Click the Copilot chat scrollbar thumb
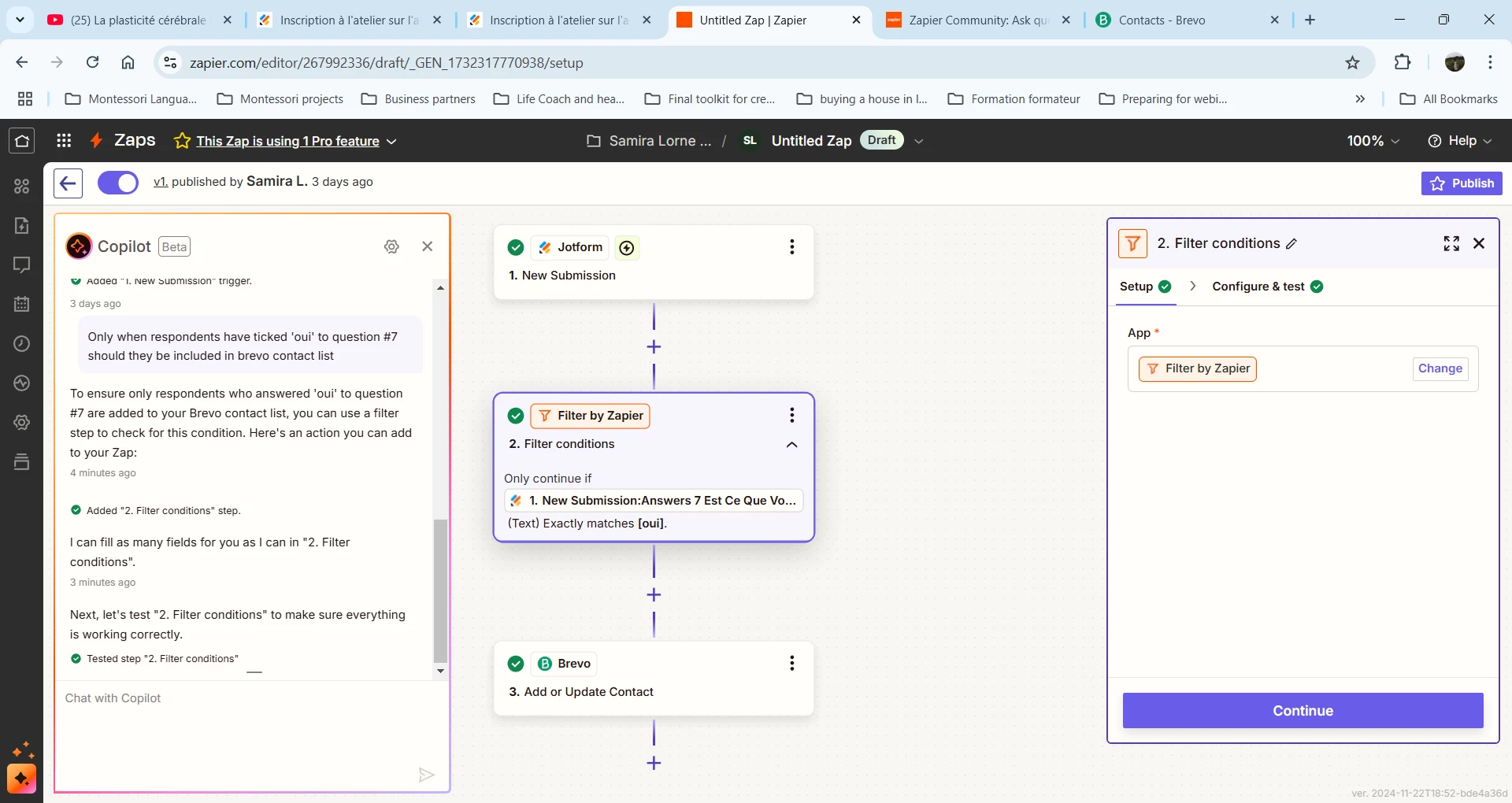This screenshot has height=803, width=1512. [440, 590]
